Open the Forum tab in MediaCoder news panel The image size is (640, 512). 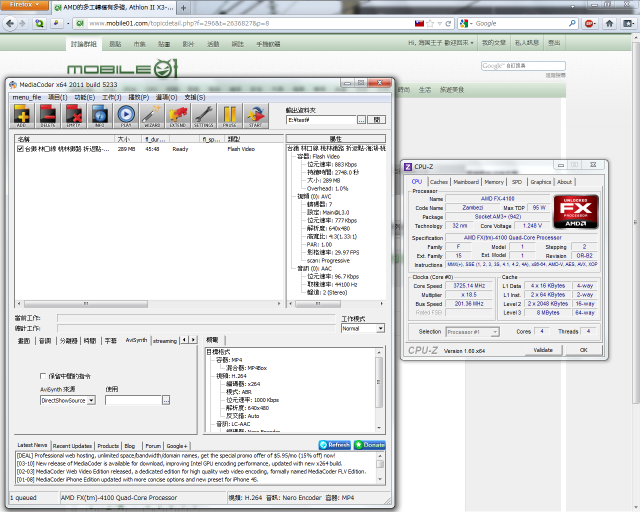click(x=153, y=446)
